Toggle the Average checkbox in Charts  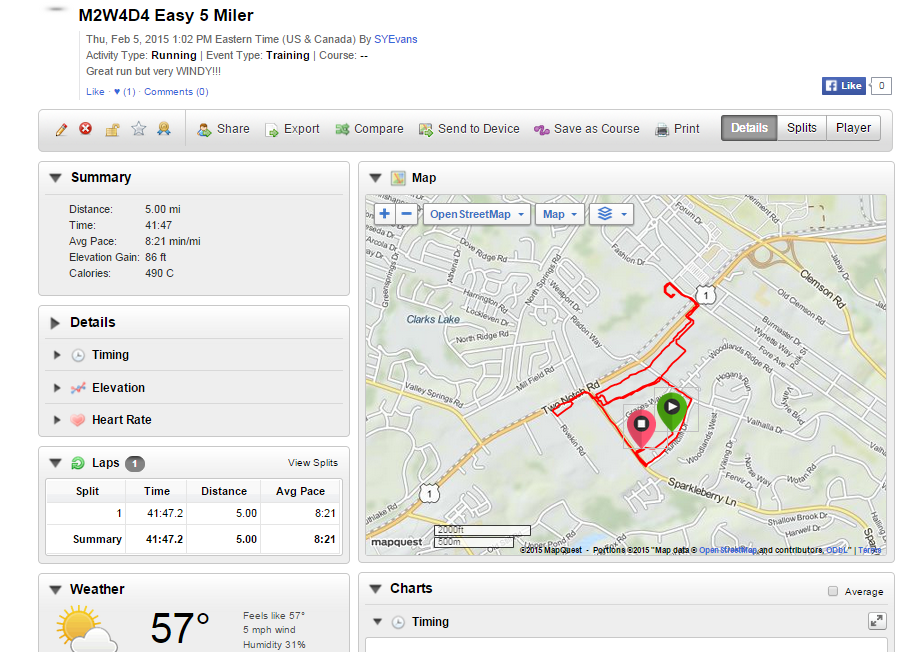point(833,591)
